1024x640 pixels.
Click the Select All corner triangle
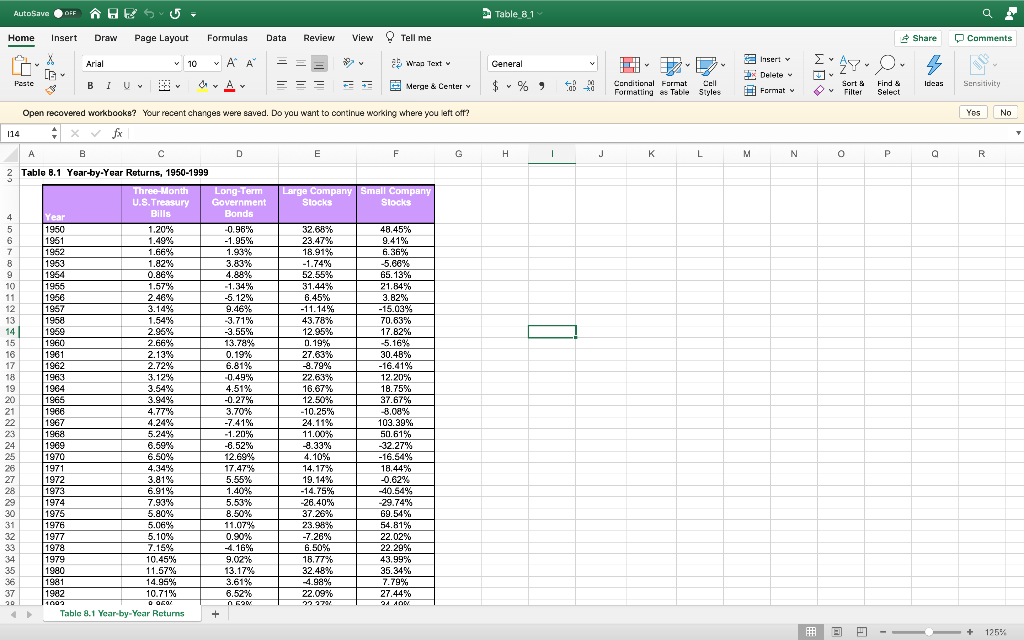click(x=10, y=155)
